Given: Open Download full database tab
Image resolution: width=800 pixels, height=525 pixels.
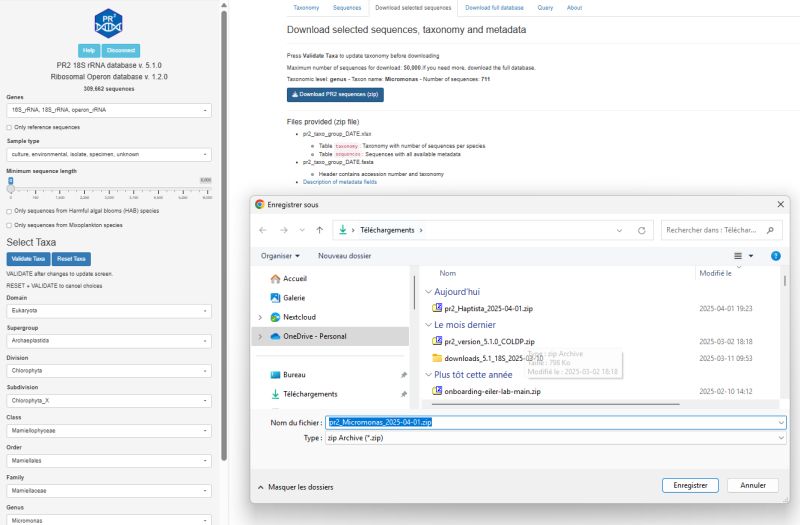Looking at the screenshot, I should tap(494, 8).
